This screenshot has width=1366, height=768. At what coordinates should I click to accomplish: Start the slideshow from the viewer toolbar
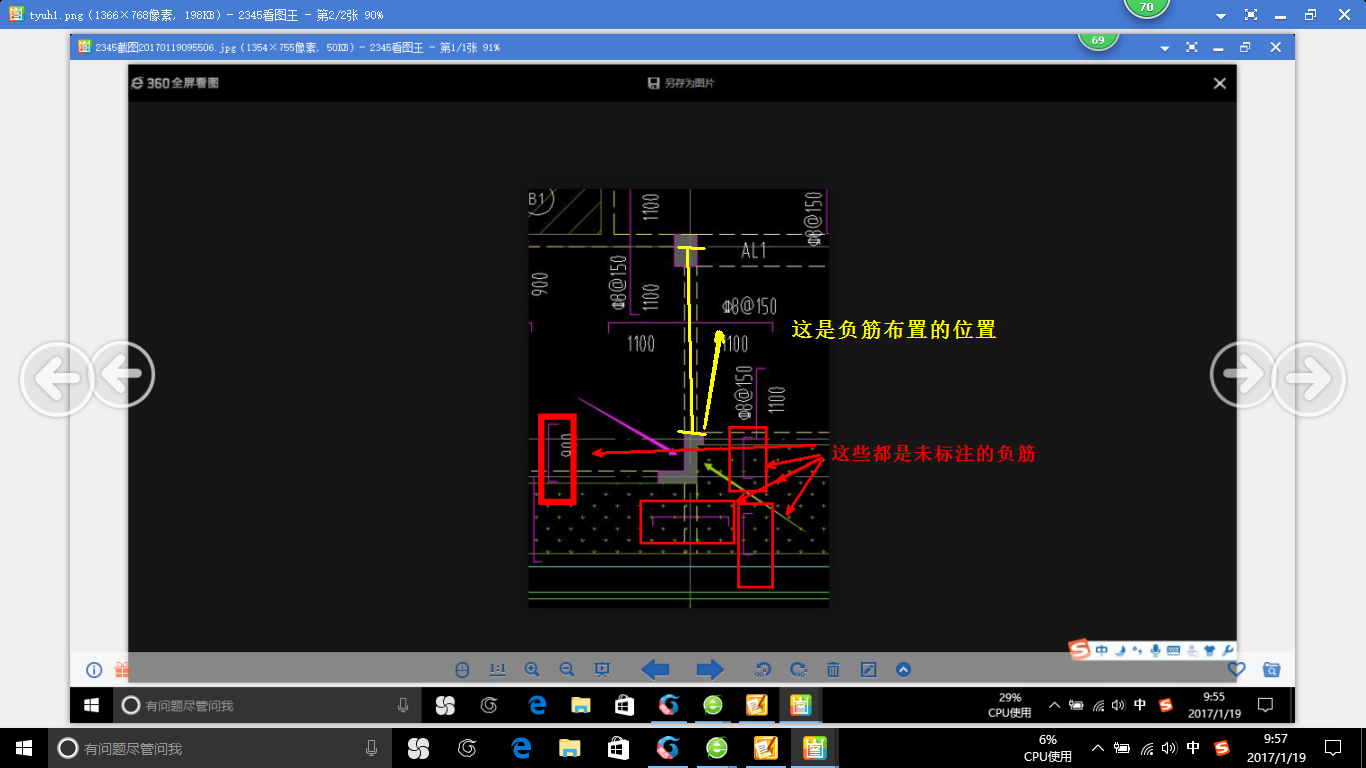pos(602,670)
